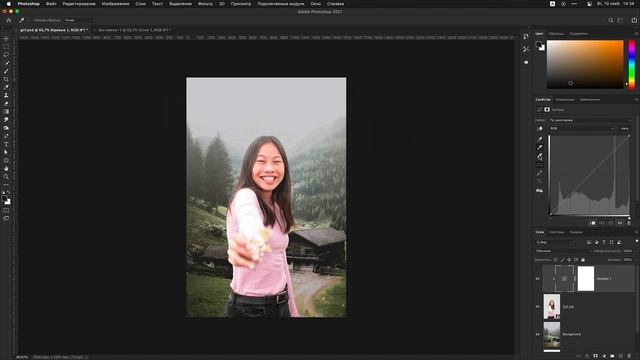Select the Move tool
The image size is (640, 360).
pos(6,39)
